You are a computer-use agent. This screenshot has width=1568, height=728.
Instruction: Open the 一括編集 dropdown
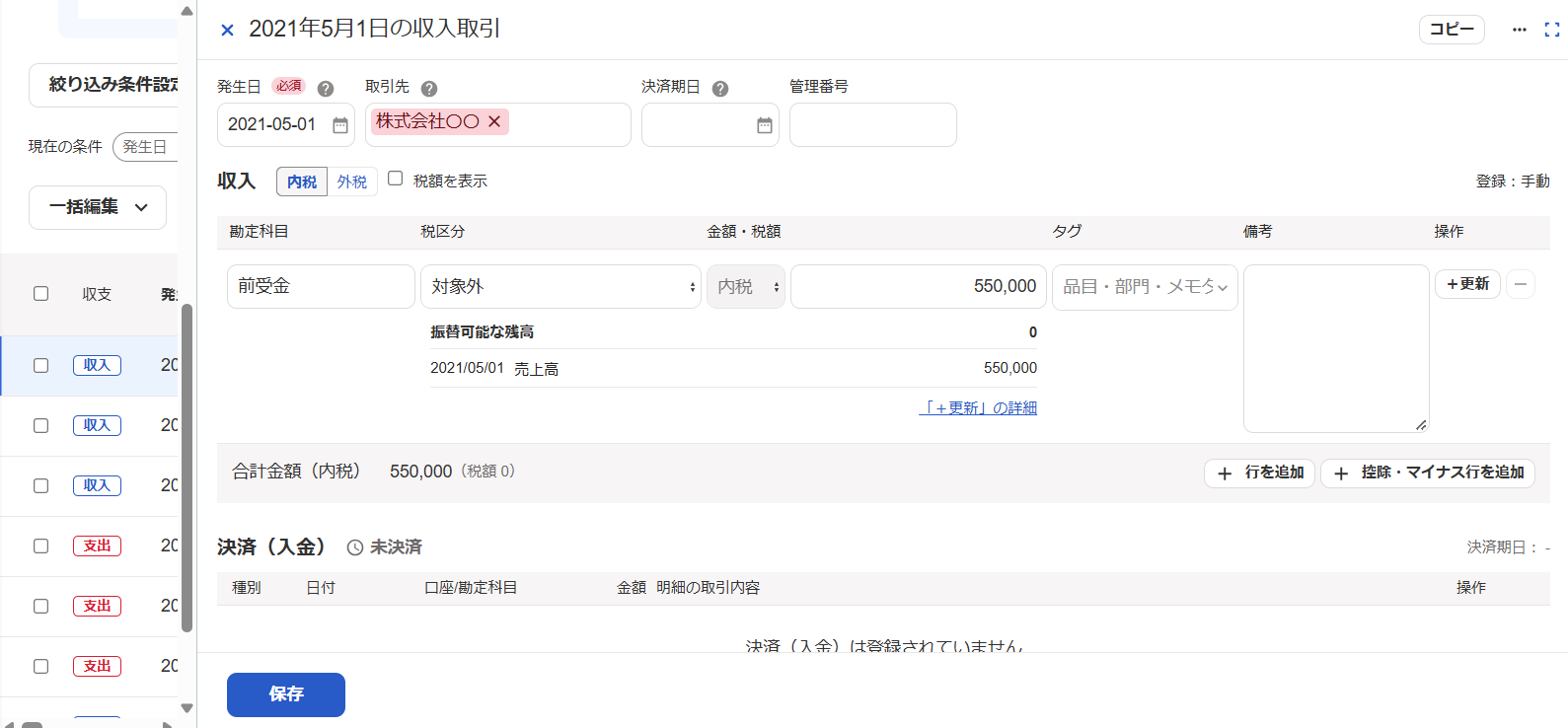tap(98, 207)
